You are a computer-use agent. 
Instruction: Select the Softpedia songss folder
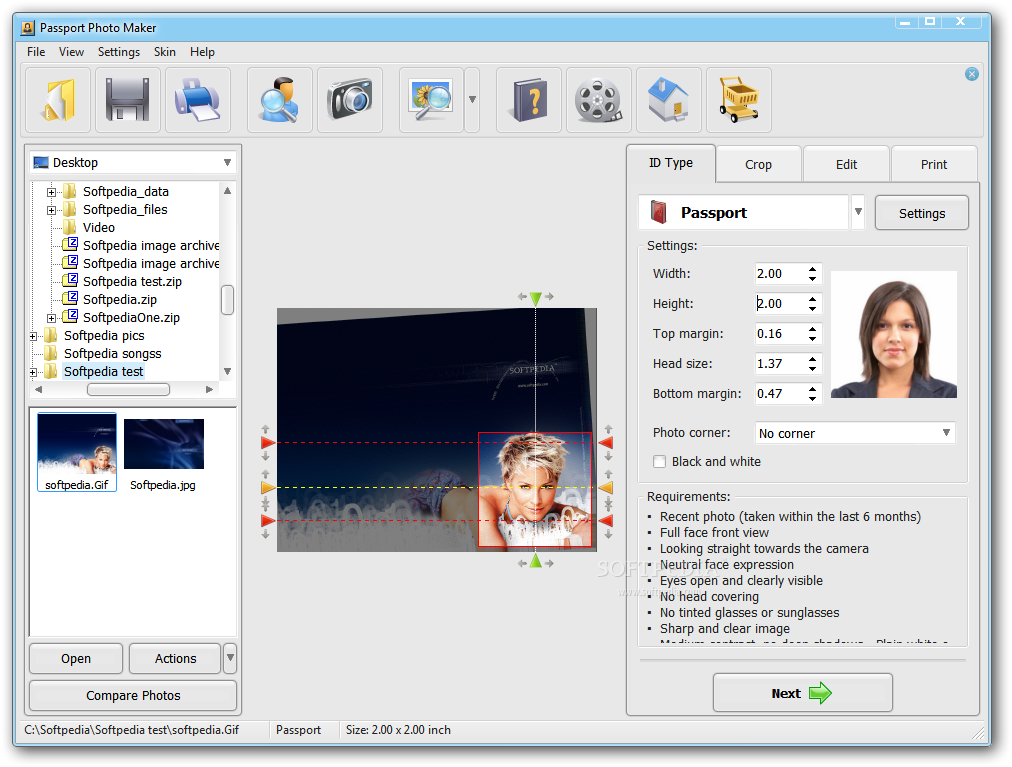pos(112,354)
